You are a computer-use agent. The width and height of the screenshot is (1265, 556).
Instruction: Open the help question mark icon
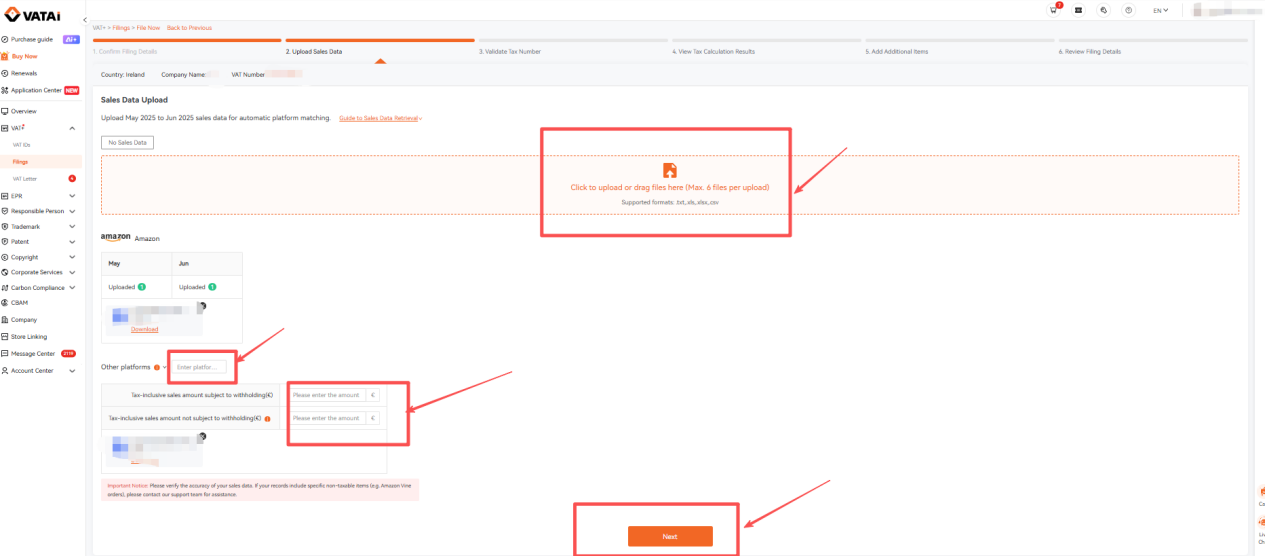pyautogui.click(x=1128, y=10)
